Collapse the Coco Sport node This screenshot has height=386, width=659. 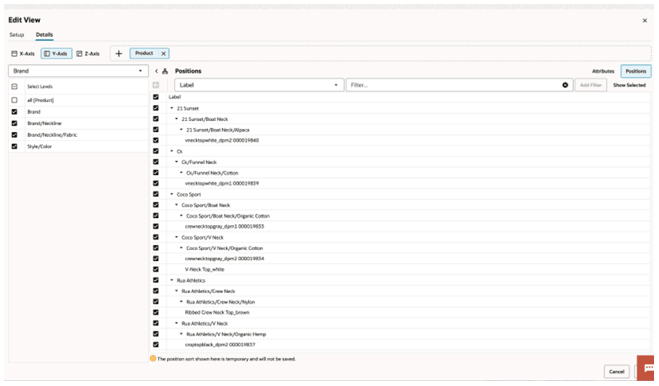coord(172,194)
